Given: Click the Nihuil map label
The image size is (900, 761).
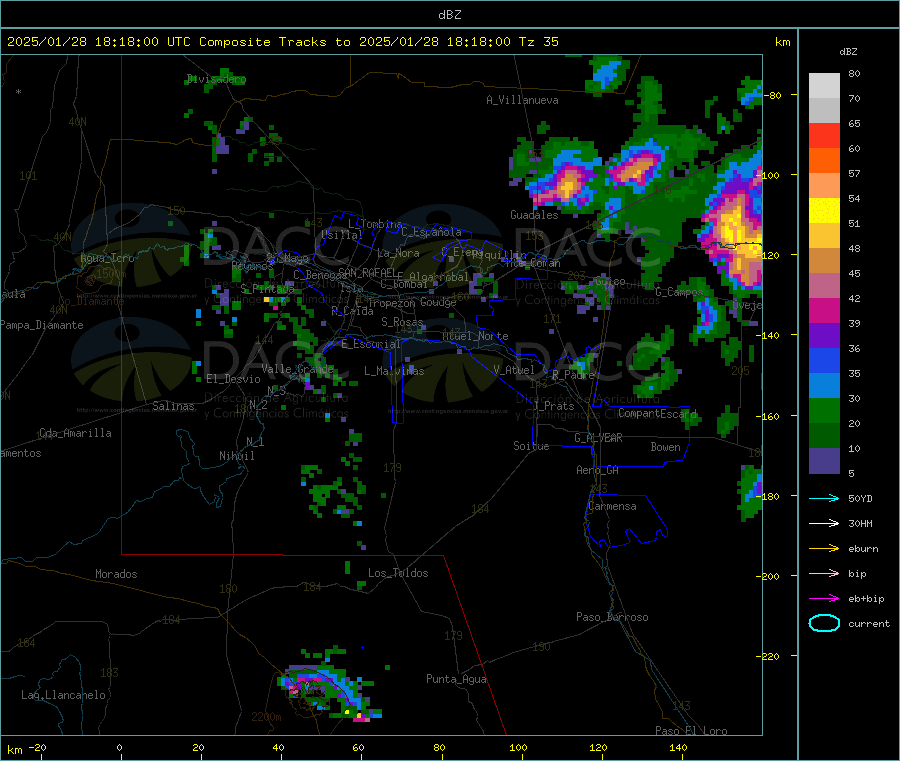Looking at the screenshot, I should 236,456.
